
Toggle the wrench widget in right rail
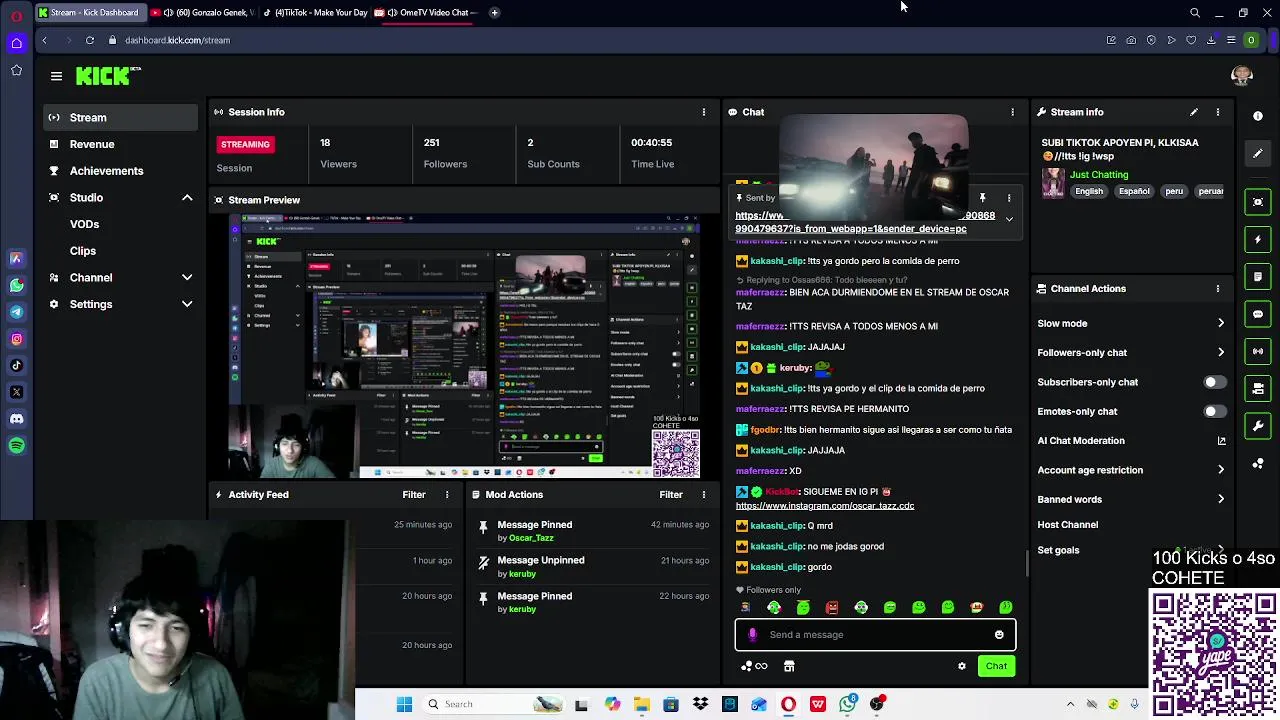point(1258,426)
